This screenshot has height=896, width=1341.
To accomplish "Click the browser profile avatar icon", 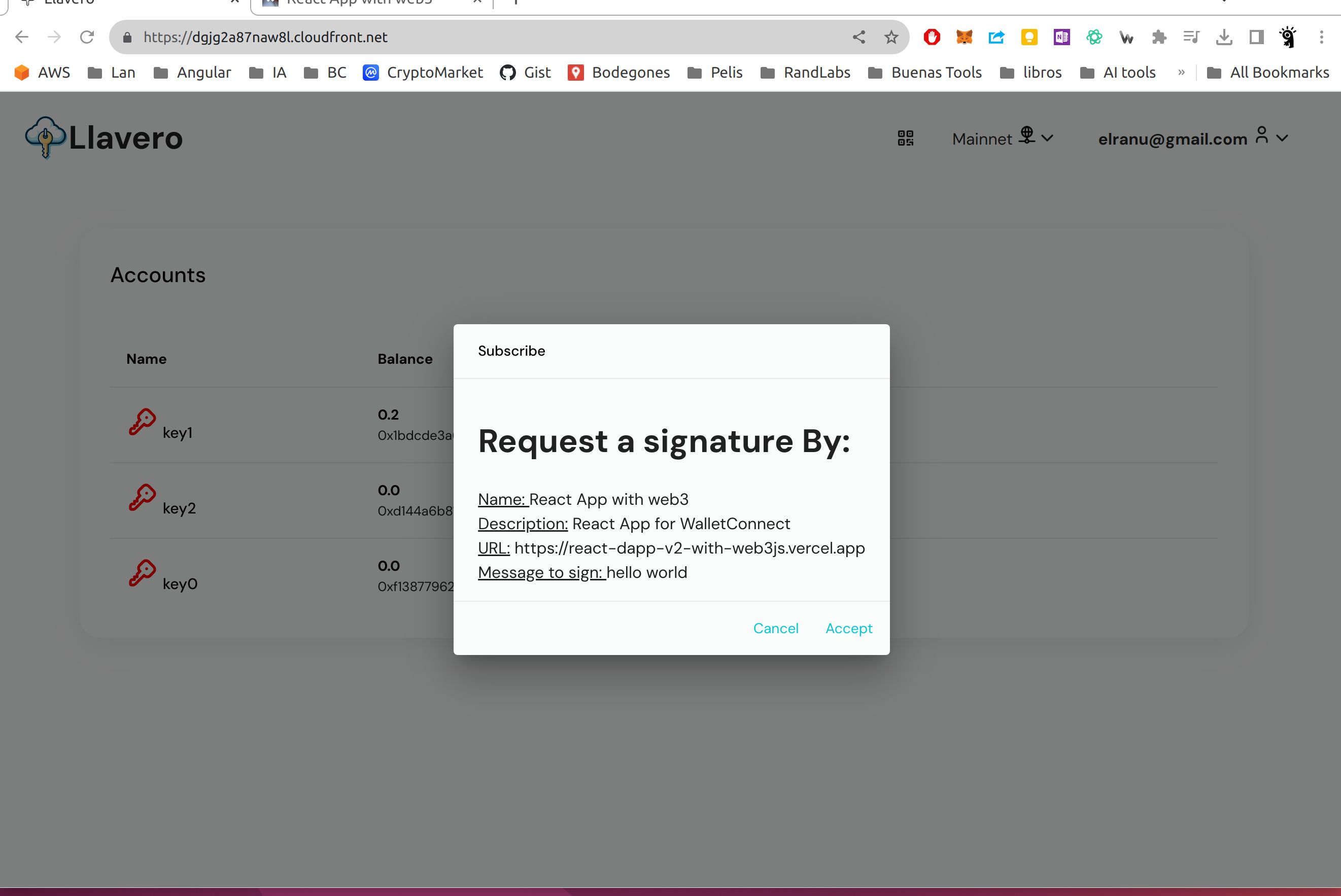I will click(x=1288, y=37).
